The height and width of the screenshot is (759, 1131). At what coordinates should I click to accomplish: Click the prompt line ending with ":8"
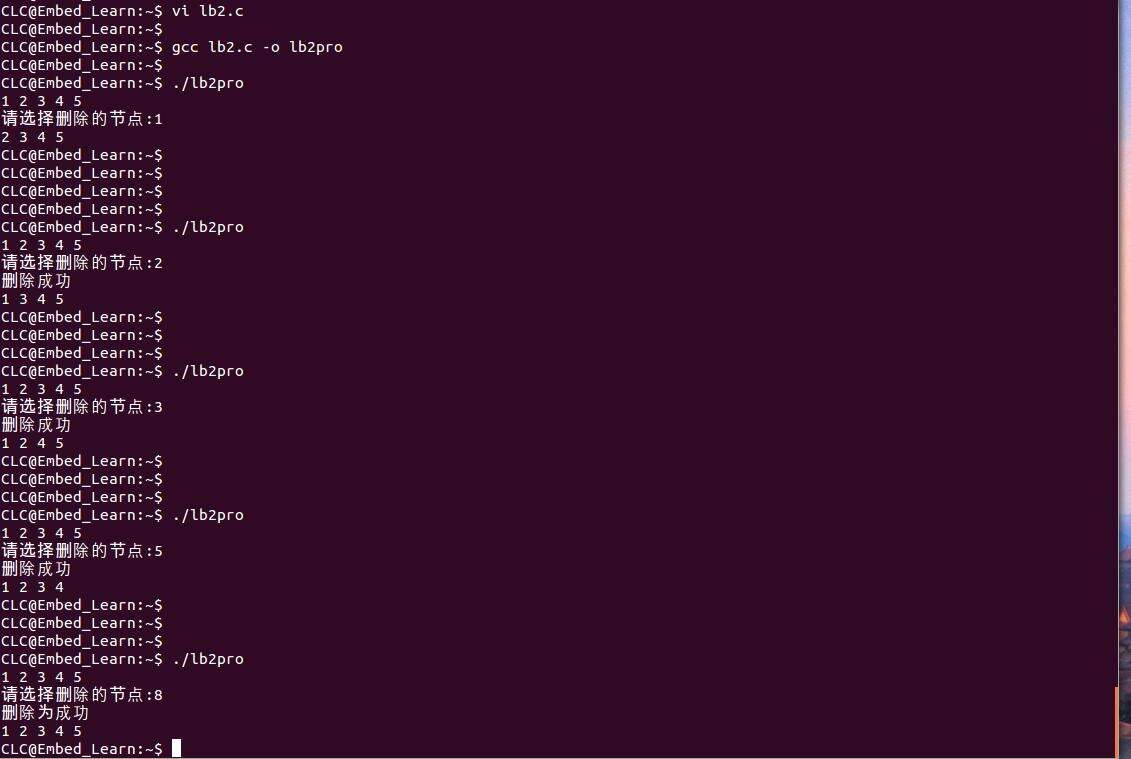click(82, 695)
